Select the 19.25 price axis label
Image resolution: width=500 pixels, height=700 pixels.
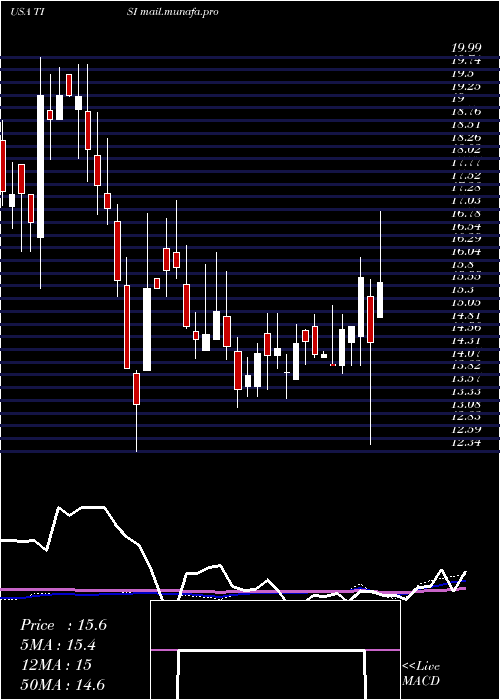tap(465, 86)
